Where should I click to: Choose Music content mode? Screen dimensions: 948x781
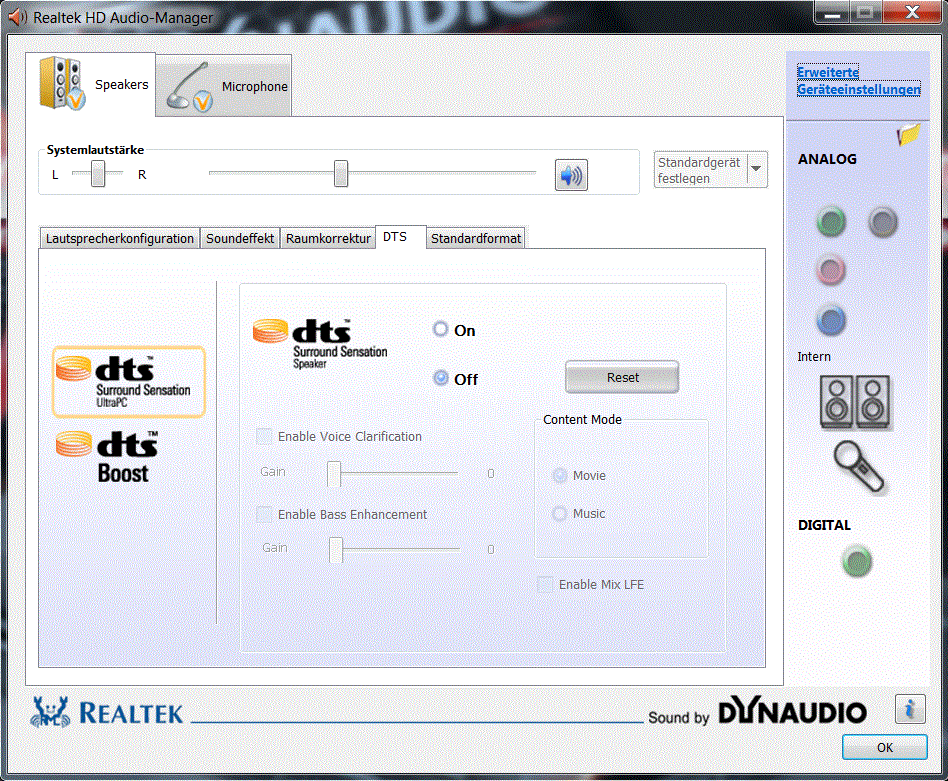tap(560, 514)
